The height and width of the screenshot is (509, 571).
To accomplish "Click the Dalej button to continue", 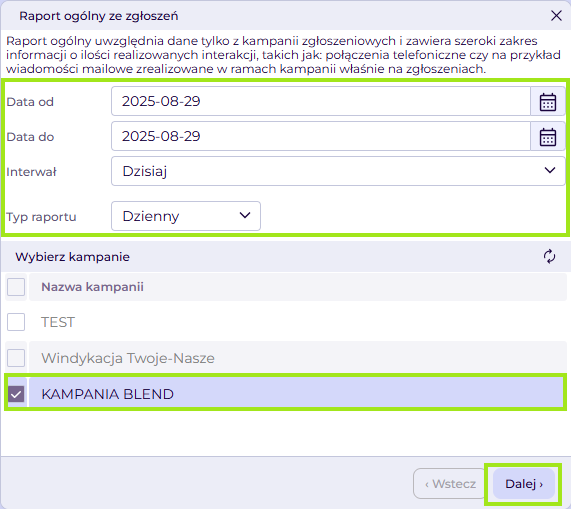I will pyautogui.click(x=523, y=484).
